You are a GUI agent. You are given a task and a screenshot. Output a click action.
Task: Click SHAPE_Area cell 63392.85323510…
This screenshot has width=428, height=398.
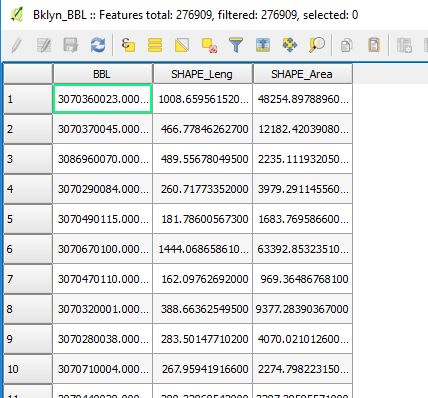[303, 249]
